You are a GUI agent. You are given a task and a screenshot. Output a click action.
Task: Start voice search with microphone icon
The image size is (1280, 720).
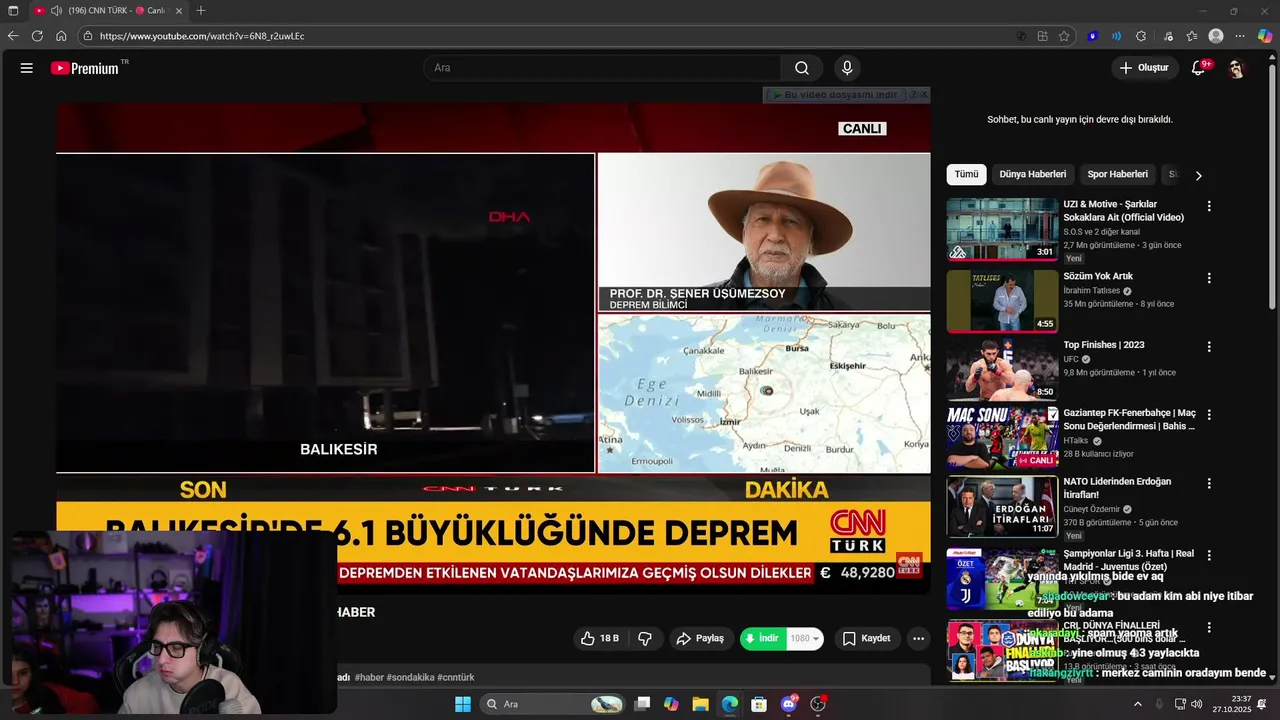(x=847, y=68)
